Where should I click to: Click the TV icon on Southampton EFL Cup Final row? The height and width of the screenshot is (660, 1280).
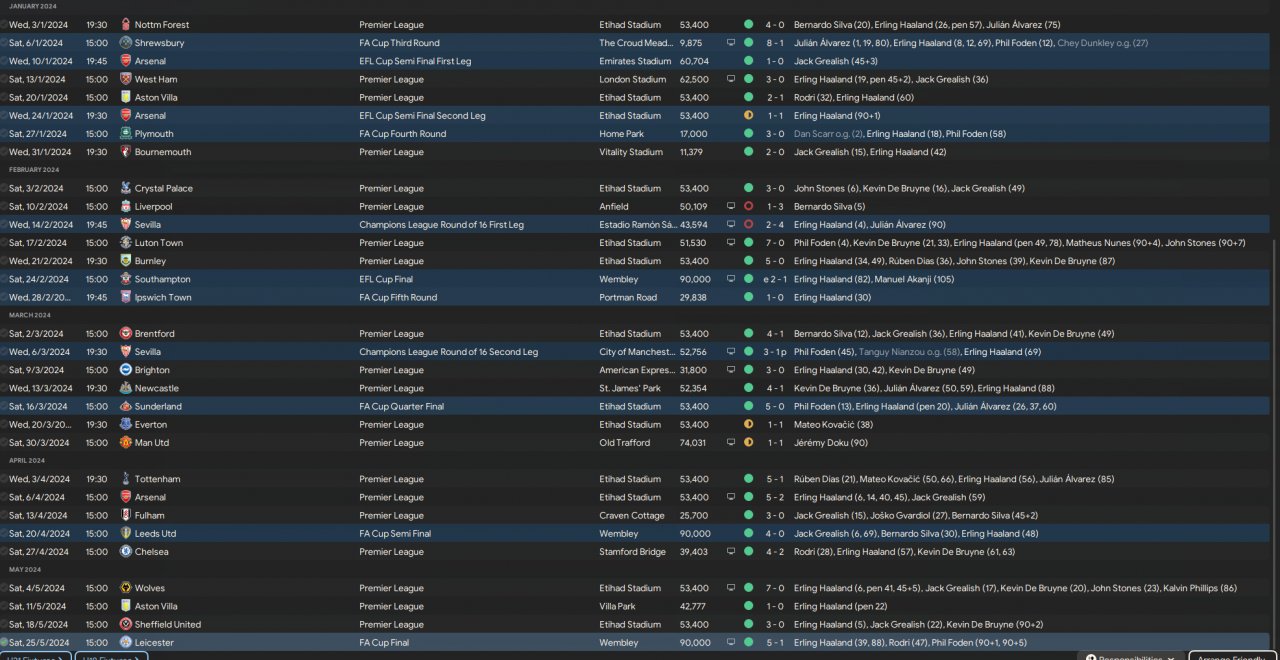(x=730, y=279)
